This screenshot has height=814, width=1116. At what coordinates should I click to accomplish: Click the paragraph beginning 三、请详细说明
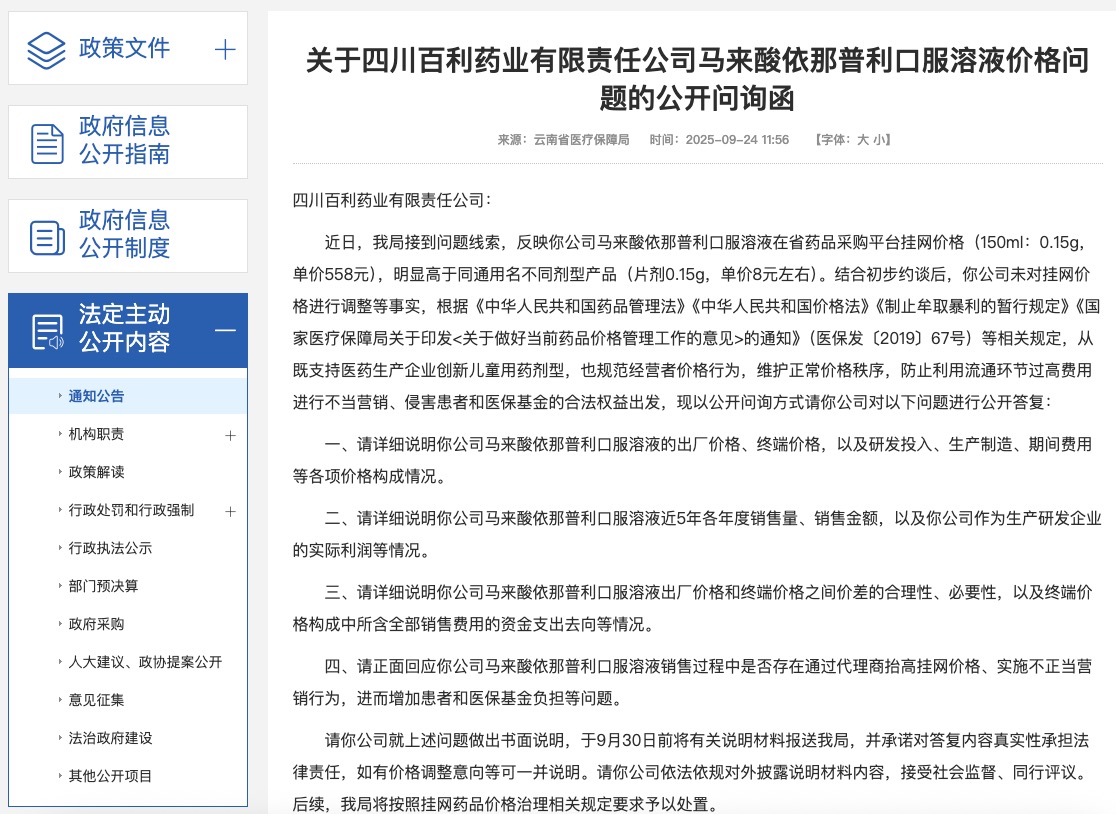693,608
